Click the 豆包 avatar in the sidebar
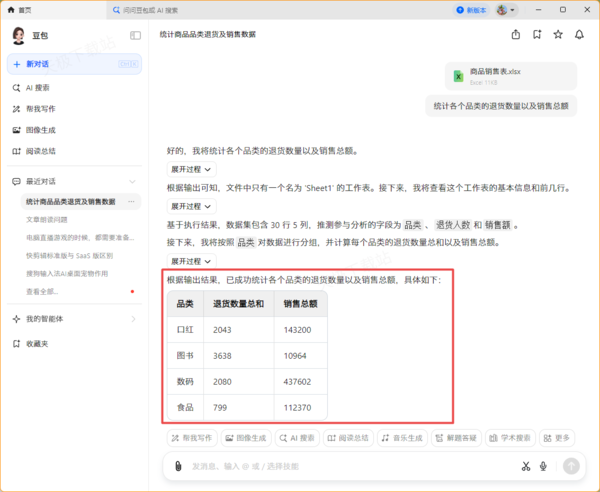 pos(18,36)
